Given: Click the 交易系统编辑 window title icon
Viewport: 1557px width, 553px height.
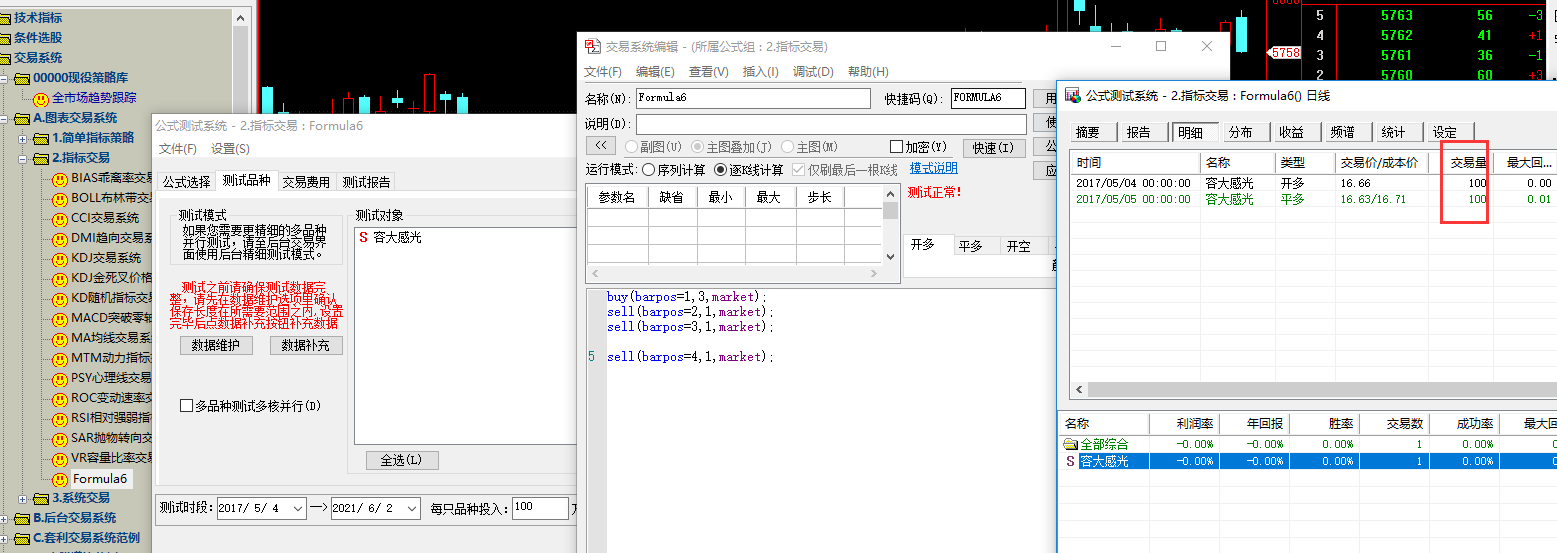Looking at the screenshot, I should [593, 46].
